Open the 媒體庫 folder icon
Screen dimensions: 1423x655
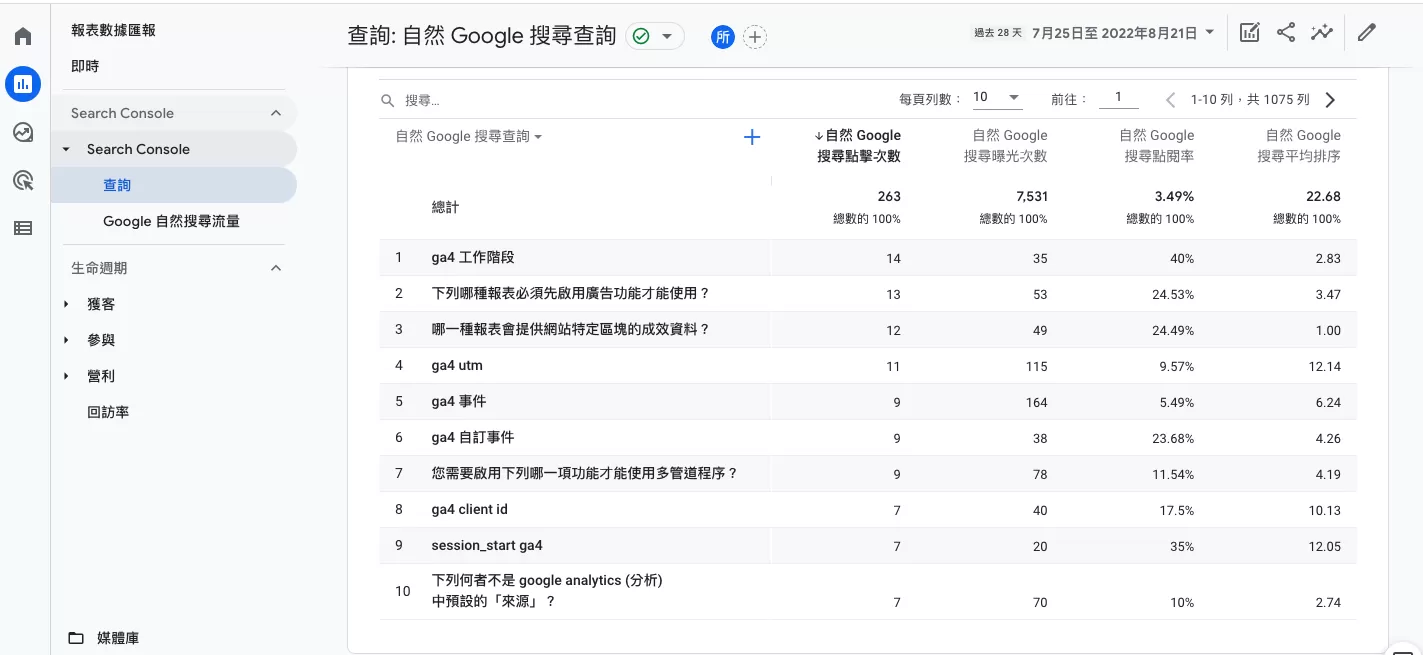(x=76, y=638)
